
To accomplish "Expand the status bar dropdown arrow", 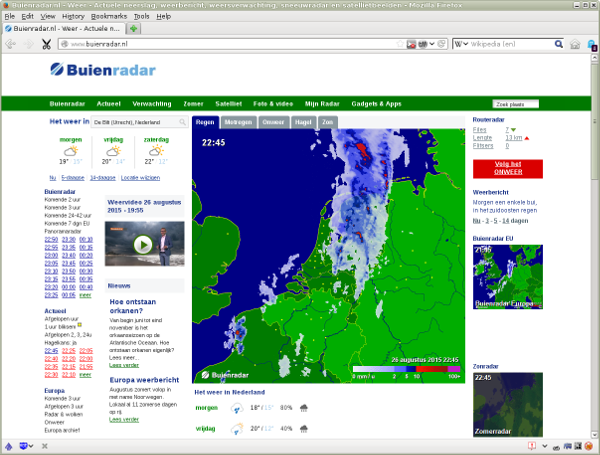I will click(x=545, y=446).
